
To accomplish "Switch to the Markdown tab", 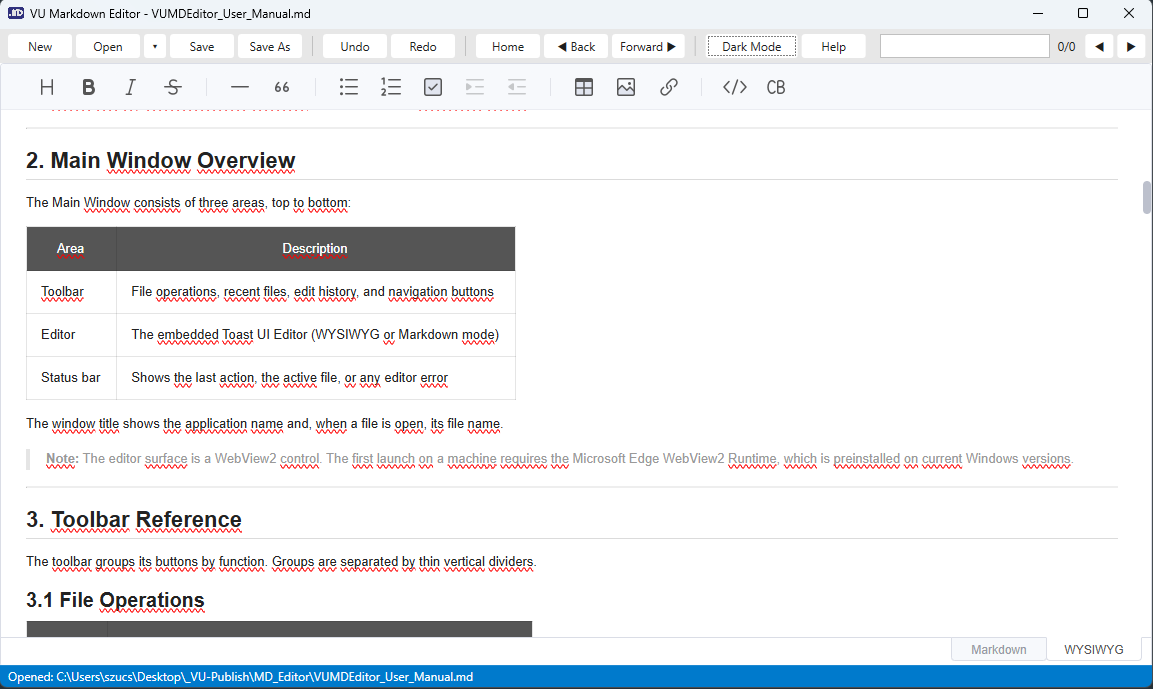I will pos(999,649).
